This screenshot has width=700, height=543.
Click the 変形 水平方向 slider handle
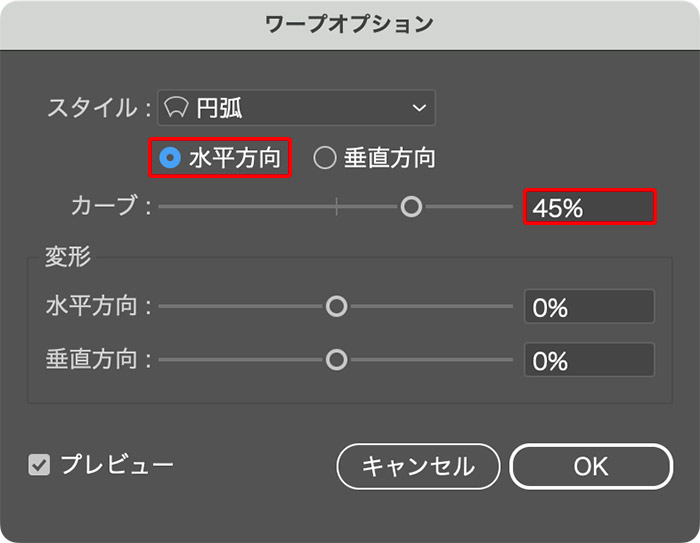point(336,306)
